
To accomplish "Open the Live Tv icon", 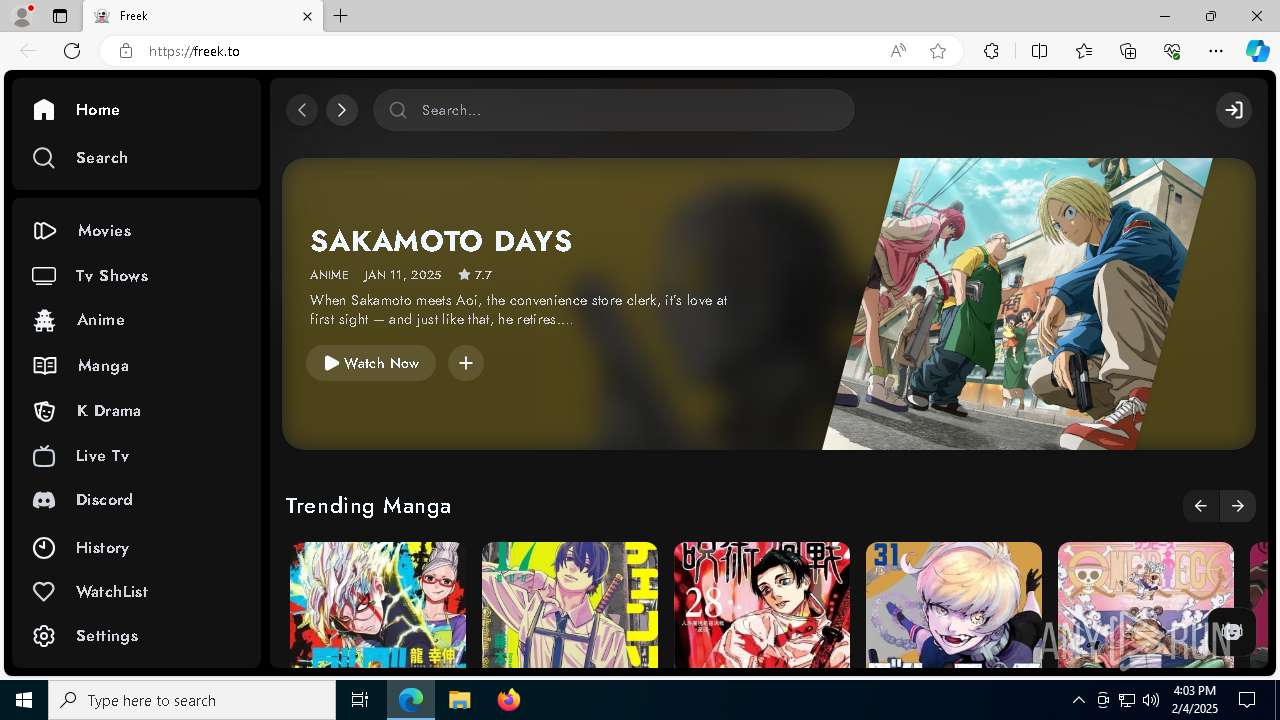I will click(x=44, y=456).
